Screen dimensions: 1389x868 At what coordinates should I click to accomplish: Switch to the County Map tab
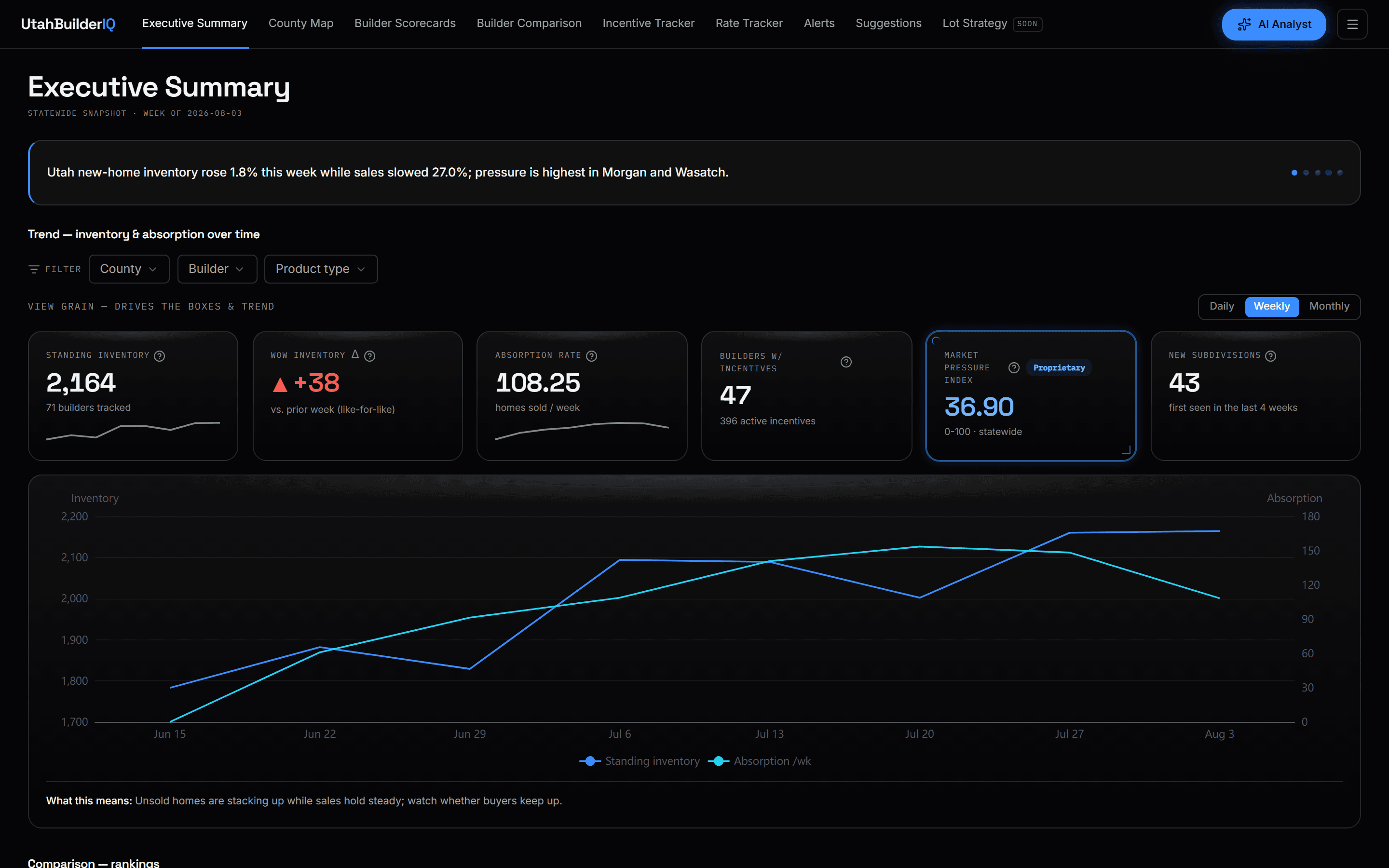301,24
